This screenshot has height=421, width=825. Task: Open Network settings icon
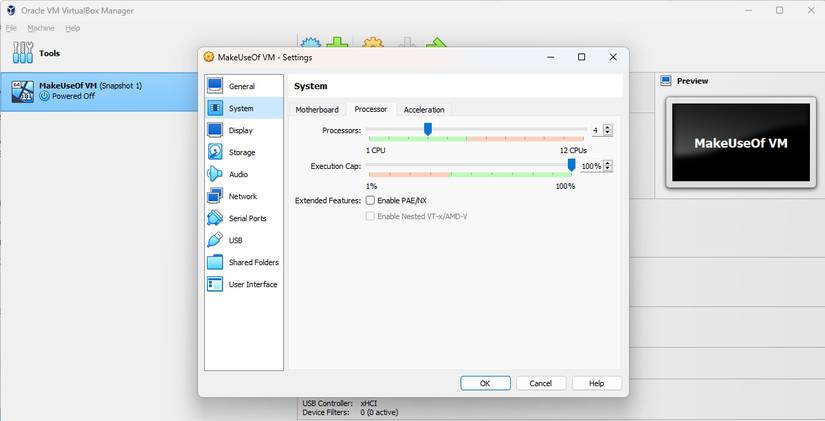point(215,196)
